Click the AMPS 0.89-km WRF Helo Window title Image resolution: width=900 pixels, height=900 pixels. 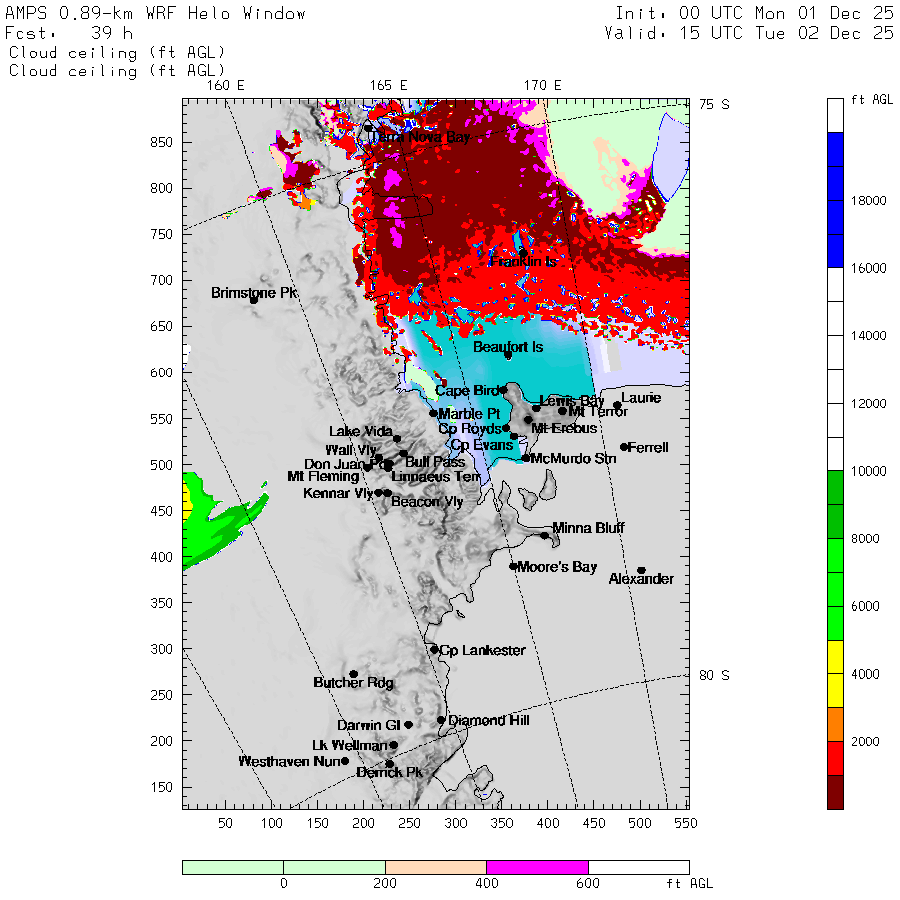[156, 14]
